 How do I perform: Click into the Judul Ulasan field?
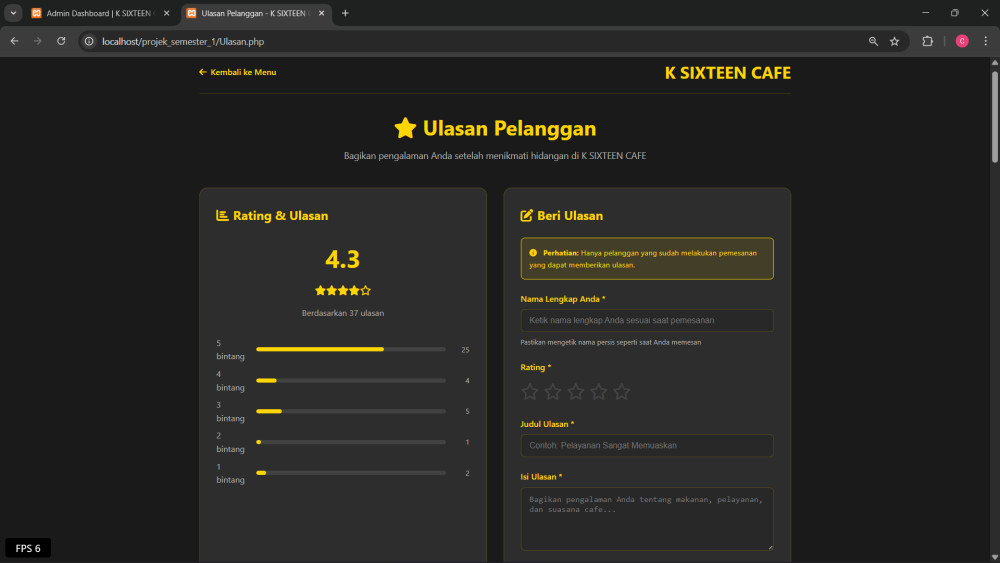click(x=646, y=445)
